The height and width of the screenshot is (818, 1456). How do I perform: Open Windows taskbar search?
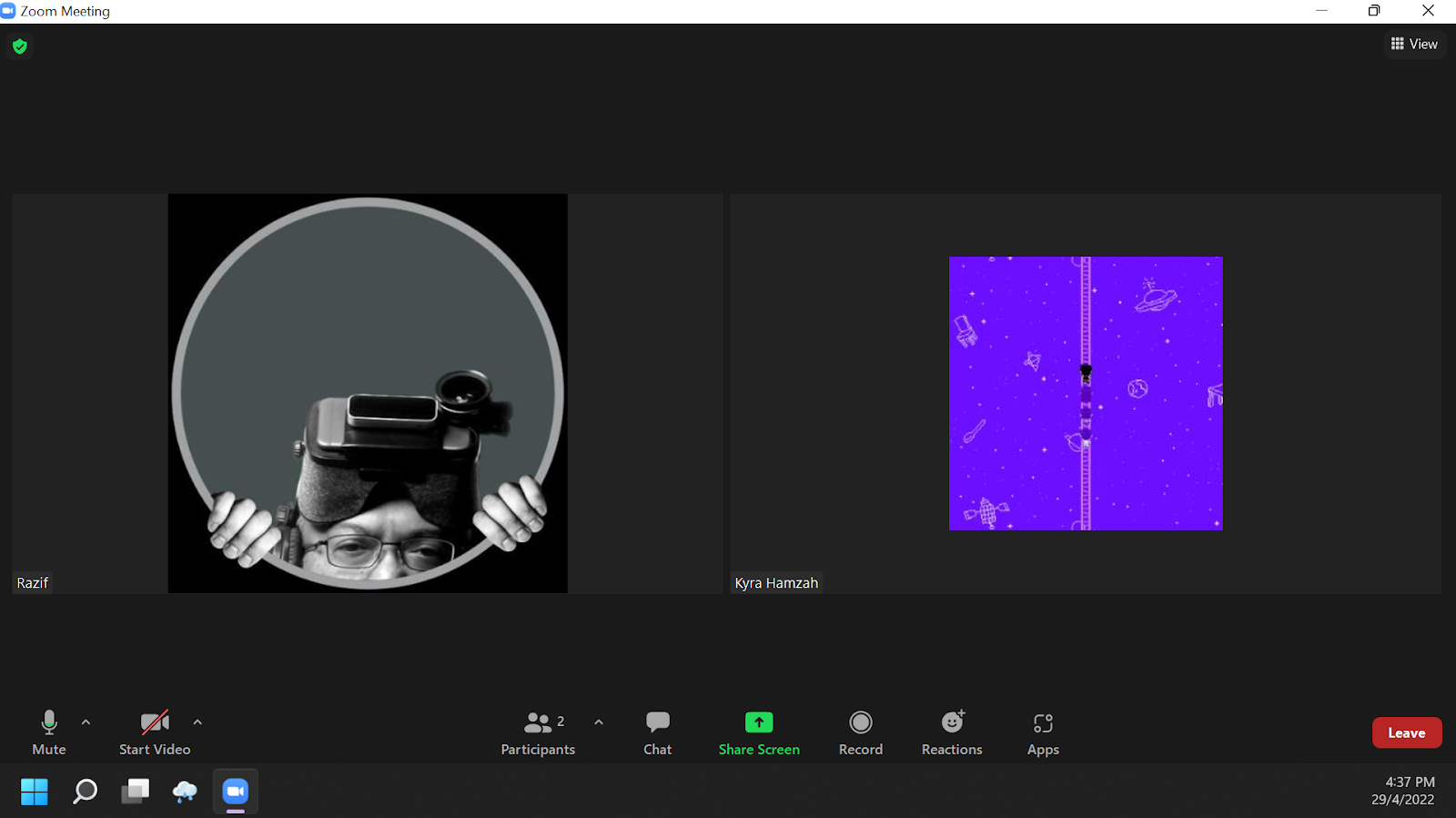(x=85, y=792)
